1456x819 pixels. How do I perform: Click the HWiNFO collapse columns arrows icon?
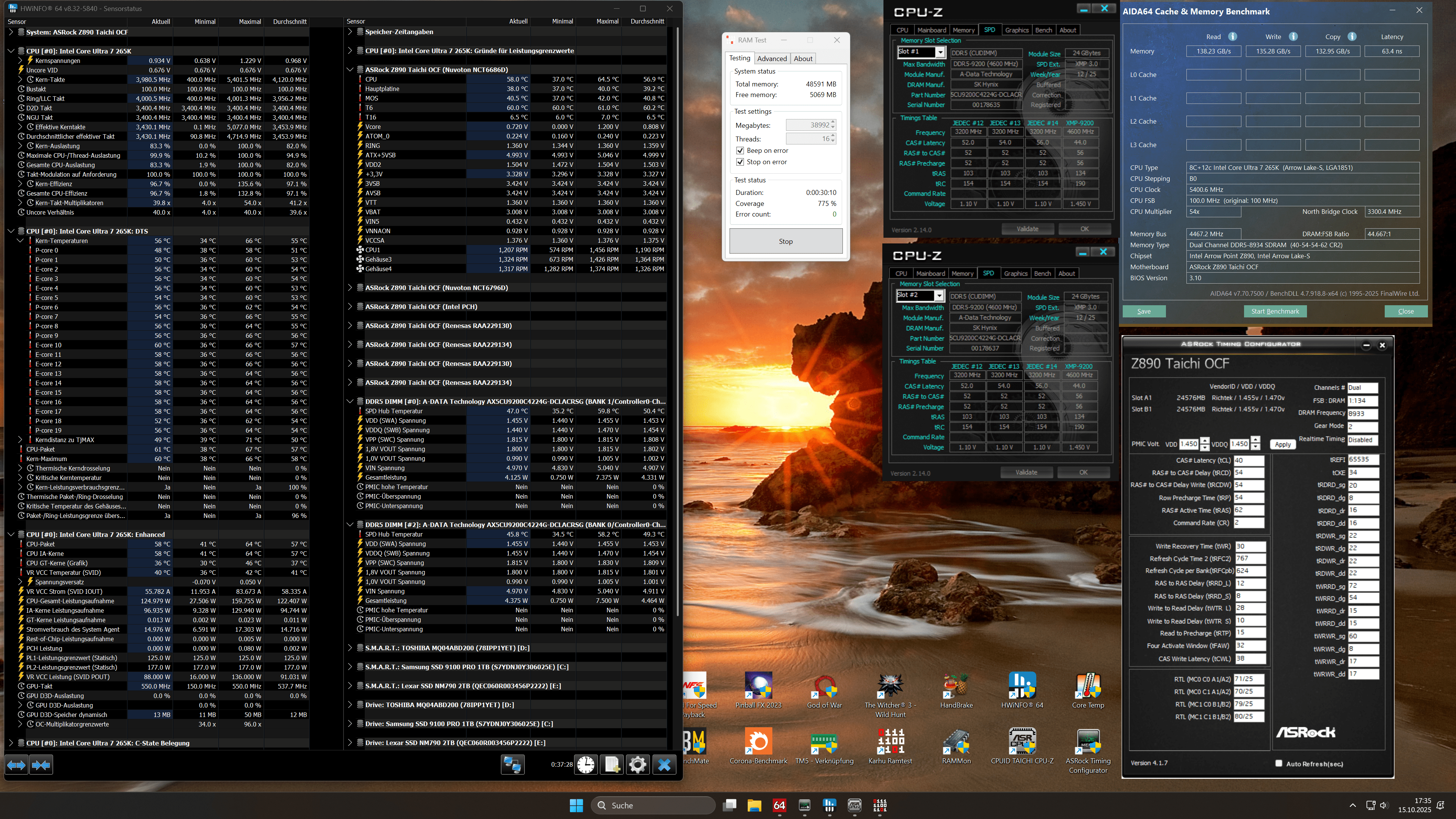(x=41, y=765)
